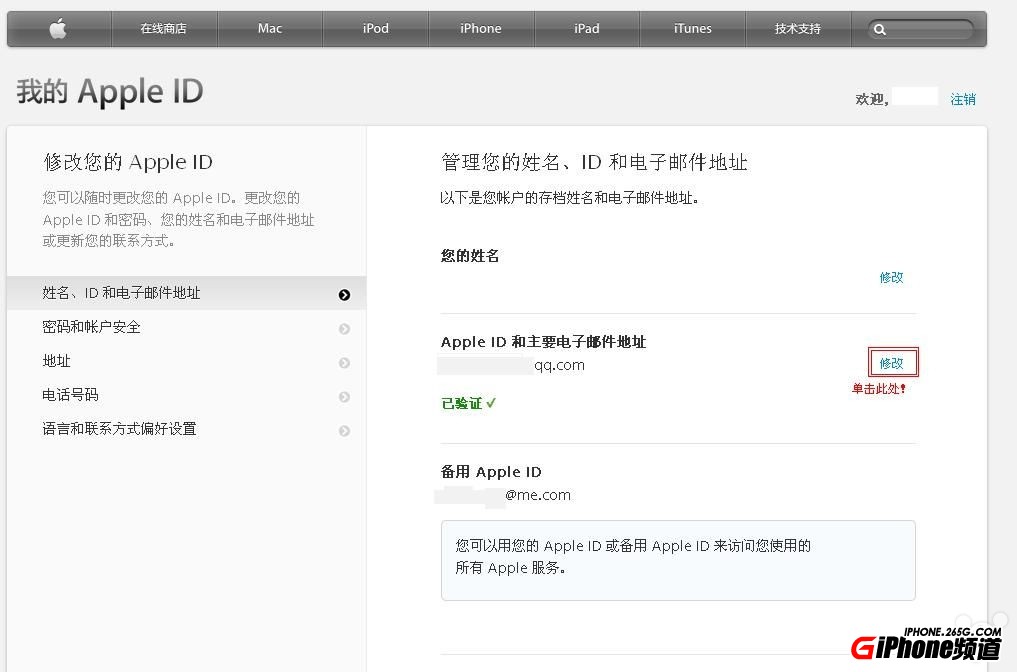Select the 姓名、ID 和电子邮件地址 sidebar item

(130, 294)
